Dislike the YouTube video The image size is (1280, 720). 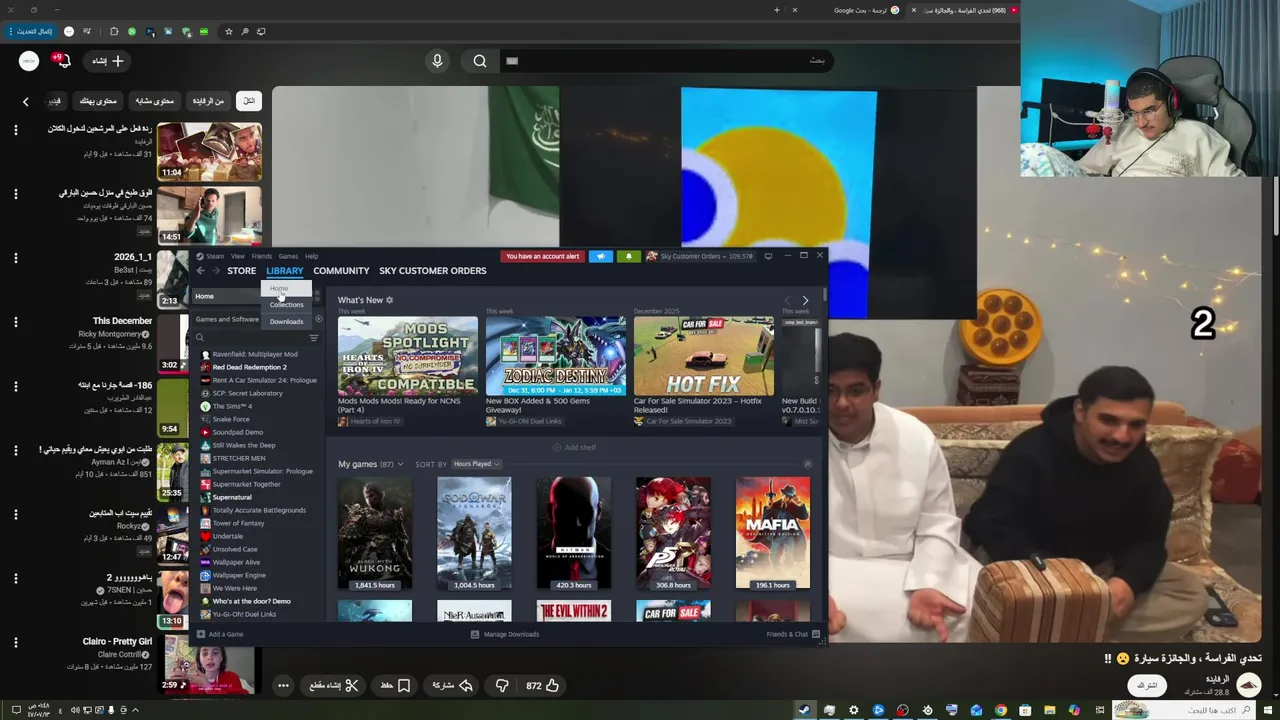click(502, 685)
